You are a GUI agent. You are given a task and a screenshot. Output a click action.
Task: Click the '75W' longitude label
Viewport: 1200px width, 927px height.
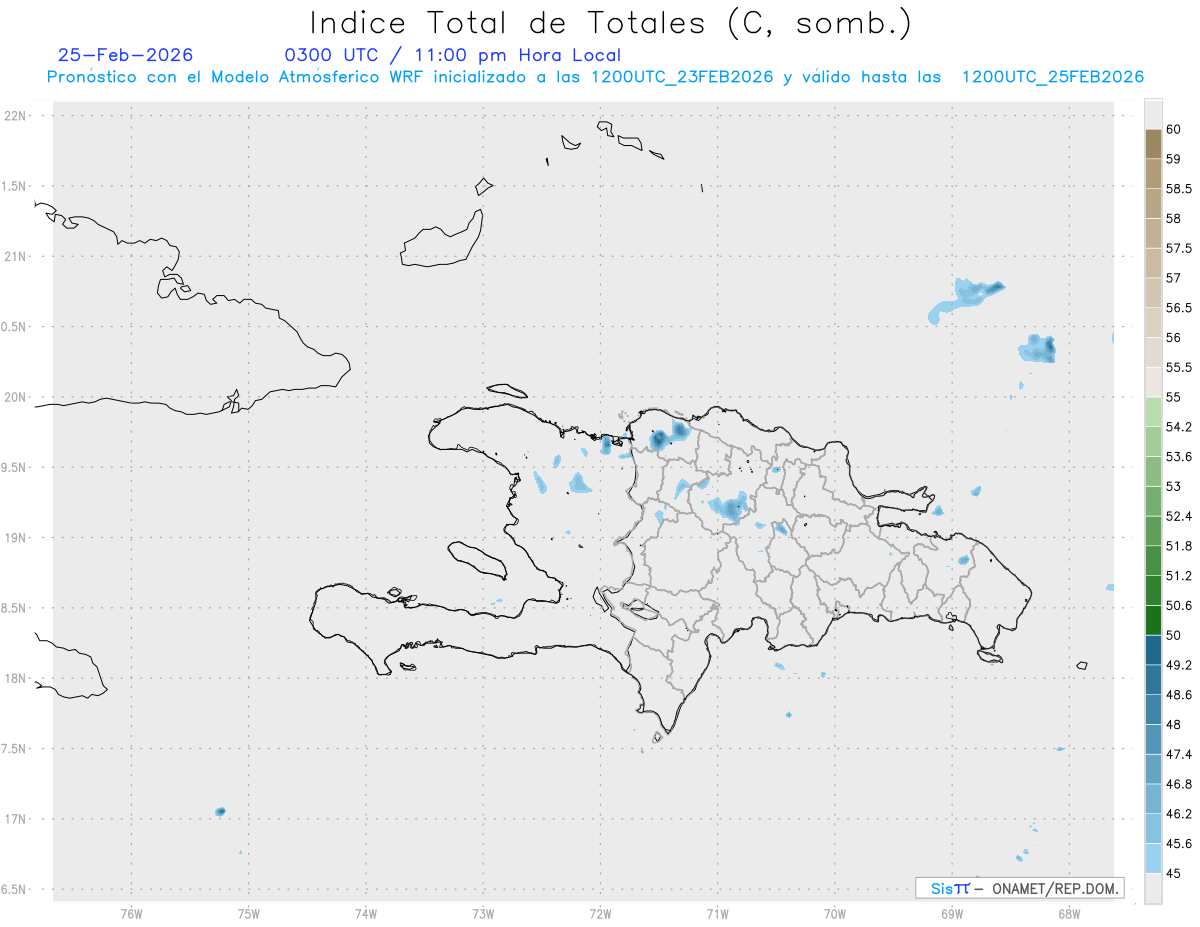tap(248, 913)
